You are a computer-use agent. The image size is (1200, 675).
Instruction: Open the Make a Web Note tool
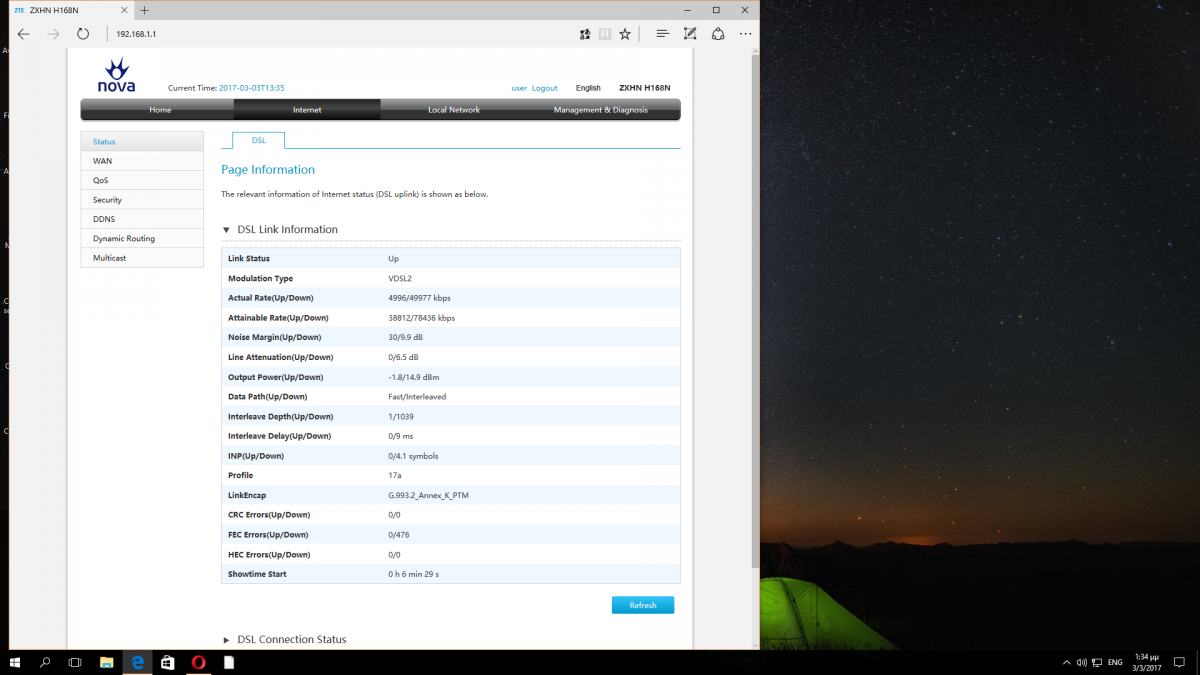coord(690,34)
